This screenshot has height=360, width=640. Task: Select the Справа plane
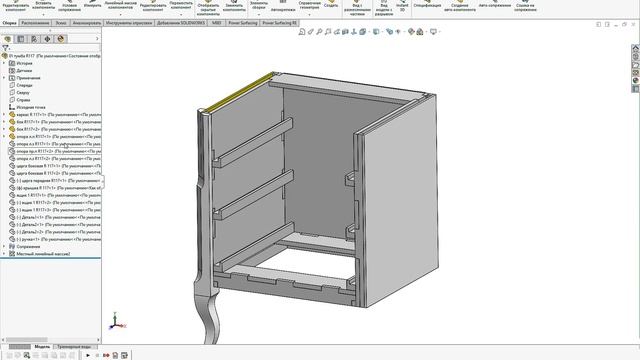pyautogui.click(x=20, y=100)
